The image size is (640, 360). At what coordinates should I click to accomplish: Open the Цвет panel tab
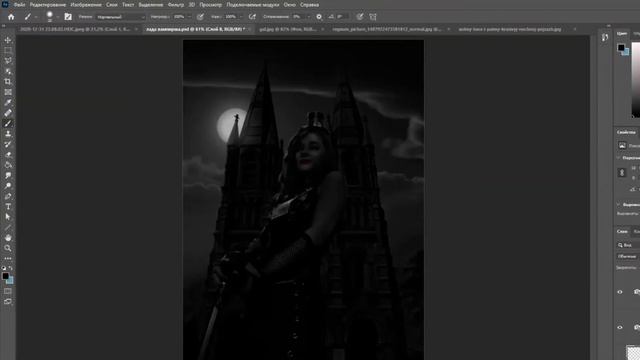(622, 33)
